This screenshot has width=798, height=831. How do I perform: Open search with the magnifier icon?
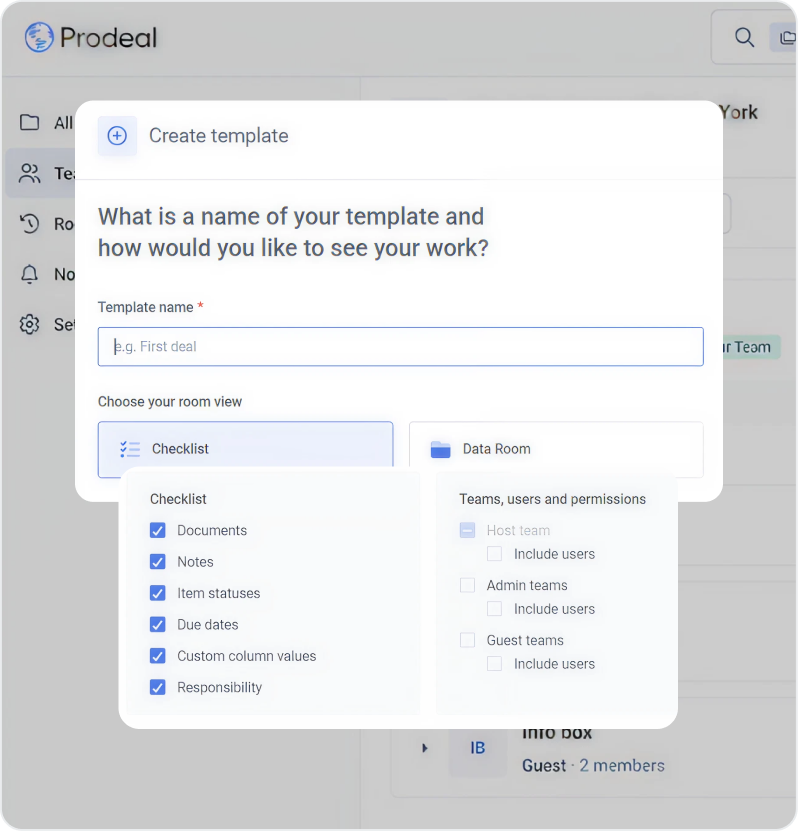tap(744, 38)
